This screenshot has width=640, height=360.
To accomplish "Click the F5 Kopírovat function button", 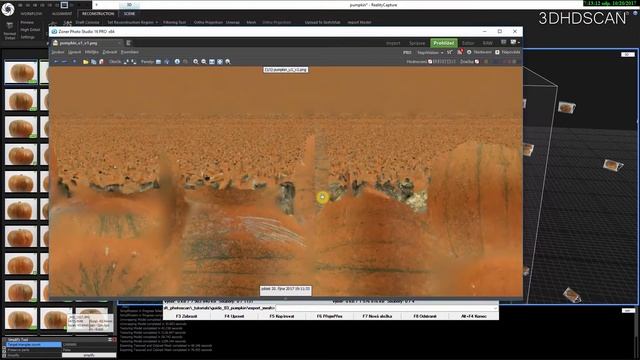I will click(x=282, y=316).
